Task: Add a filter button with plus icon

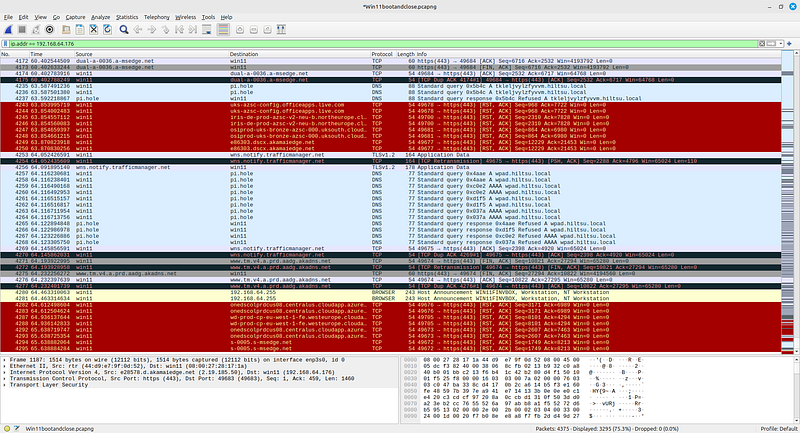Action: pos(789,44)
